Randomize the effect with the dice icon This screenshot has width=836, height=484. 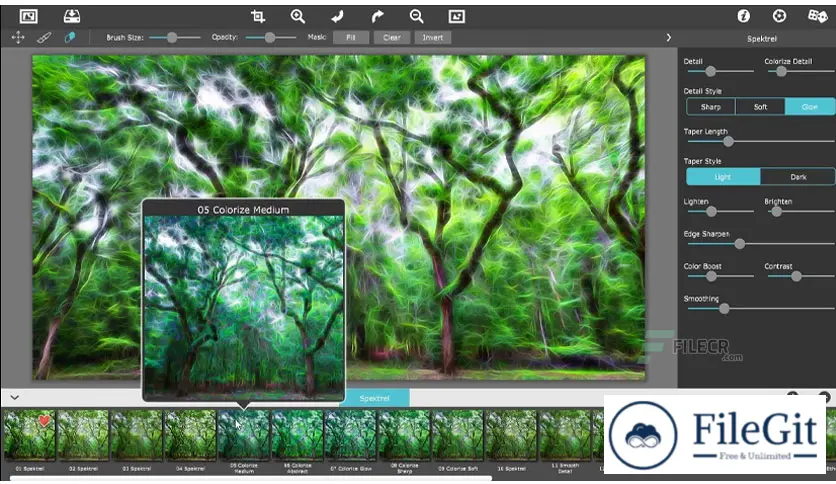point(817,16)
